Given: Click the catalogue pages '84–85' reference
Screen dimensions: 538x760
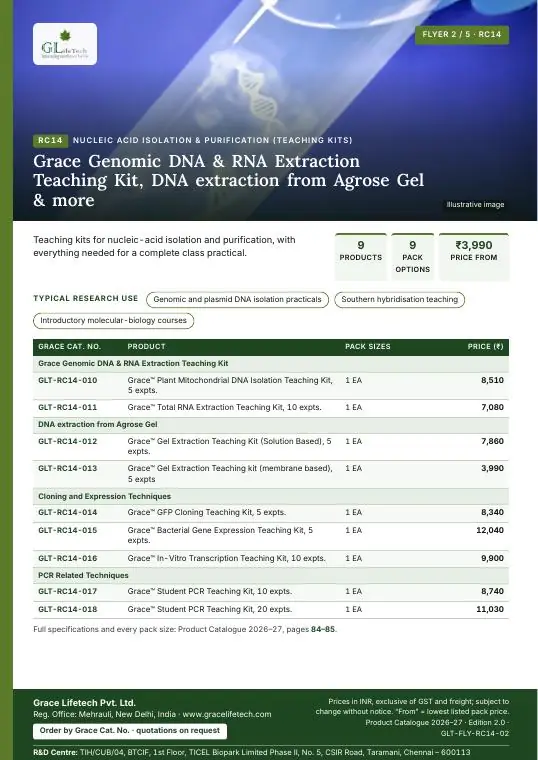Looking at the screenshot, I should click(323, 630).
